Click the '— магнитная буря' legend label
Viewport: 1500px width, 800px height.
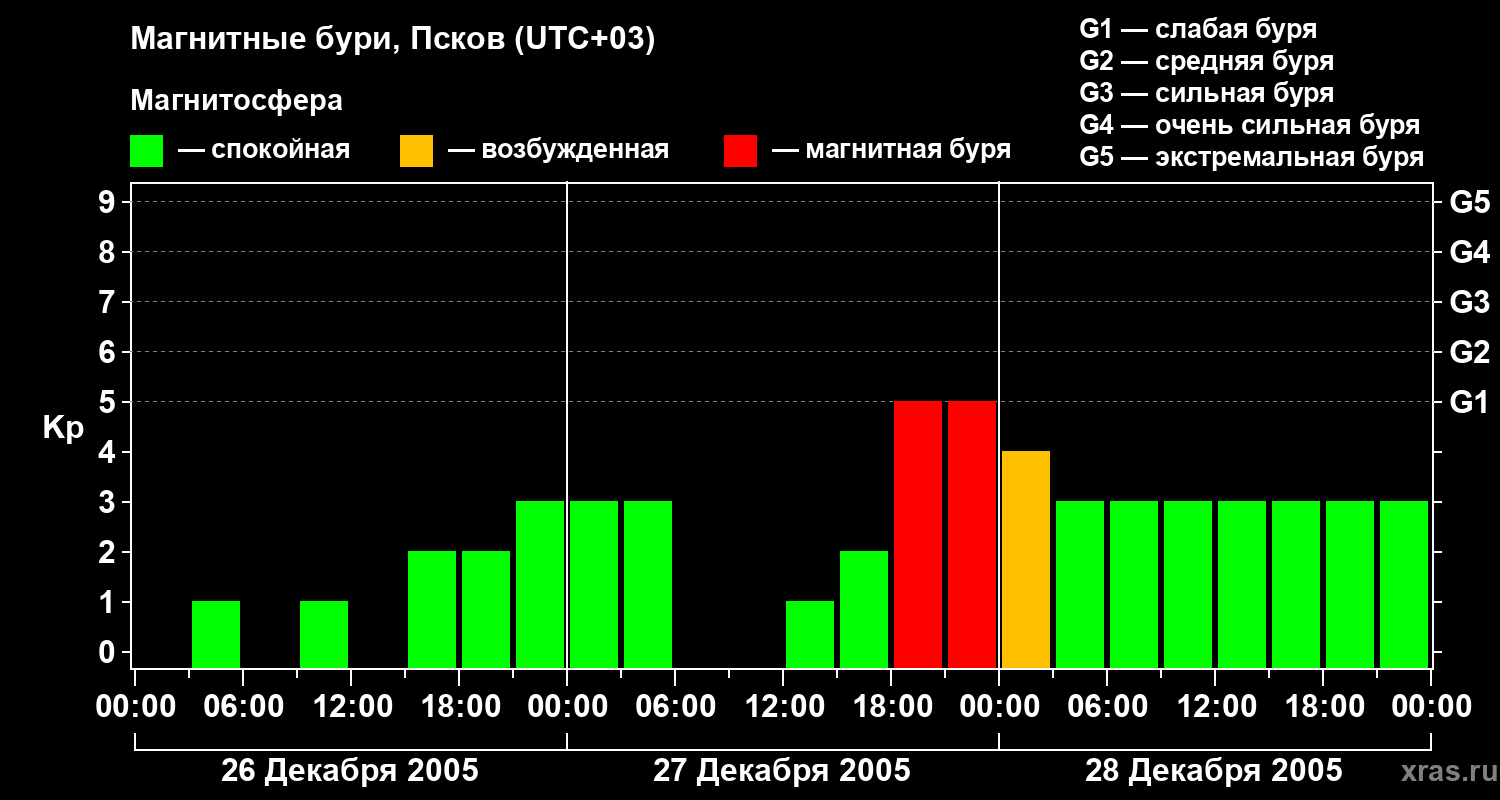click(x=892, y=151)
